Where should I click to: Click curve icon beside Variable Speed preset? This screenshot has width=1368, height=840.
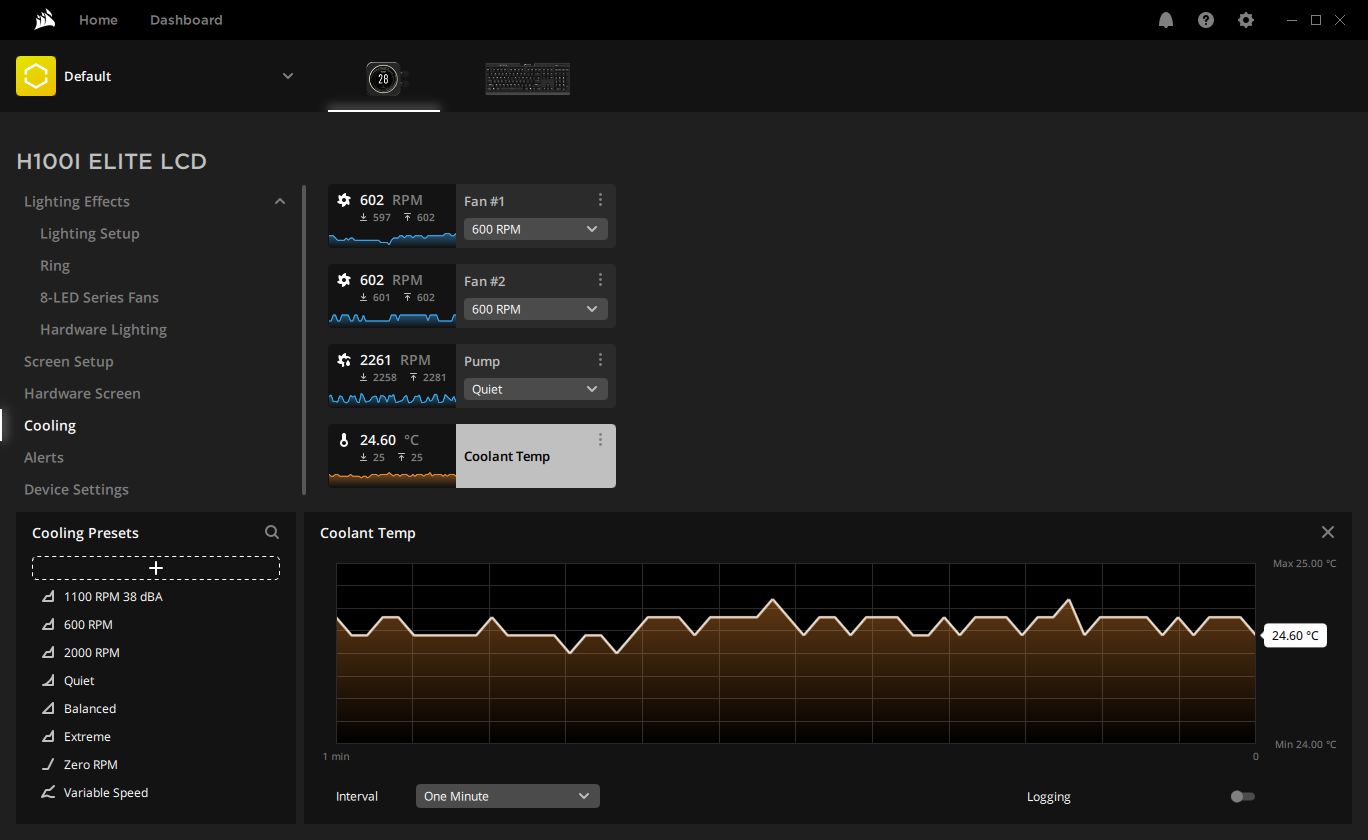coord(48,792)
